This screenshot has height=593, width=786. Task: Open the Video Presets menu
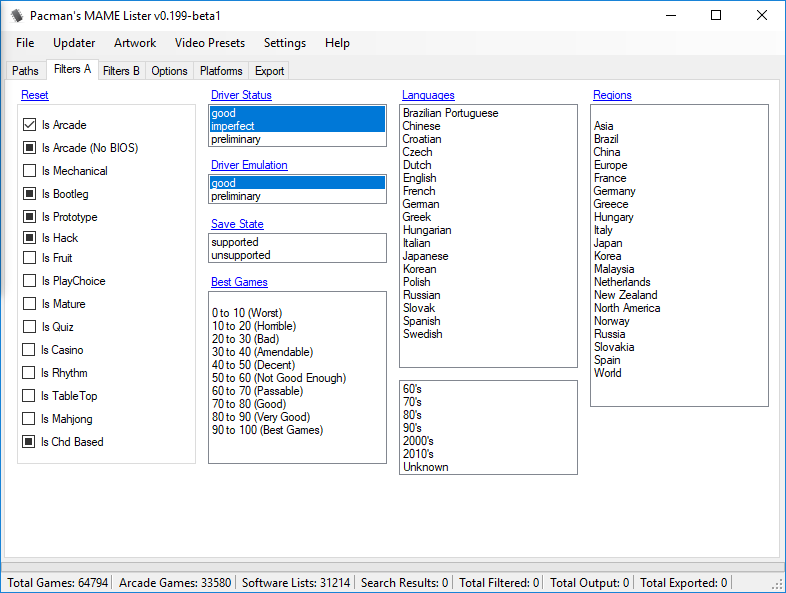210,43
